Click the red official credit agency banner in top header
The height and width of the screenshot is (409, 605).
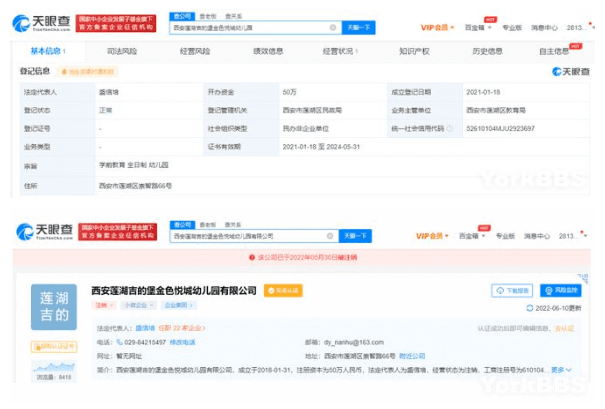pyautogui.click(x=116, y=24)
